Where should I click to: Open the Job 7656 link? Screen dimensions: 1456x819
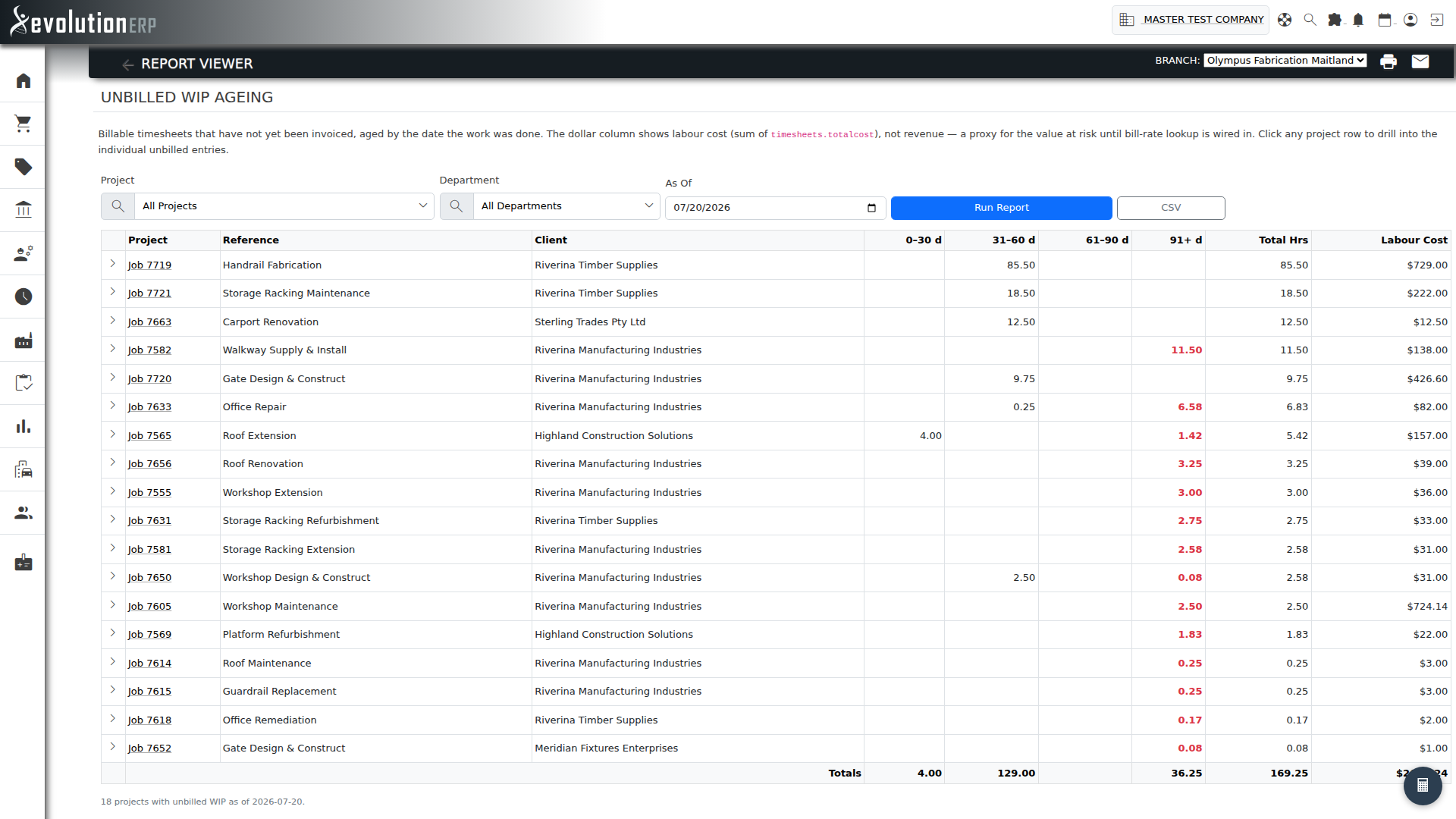coord(149,464)
